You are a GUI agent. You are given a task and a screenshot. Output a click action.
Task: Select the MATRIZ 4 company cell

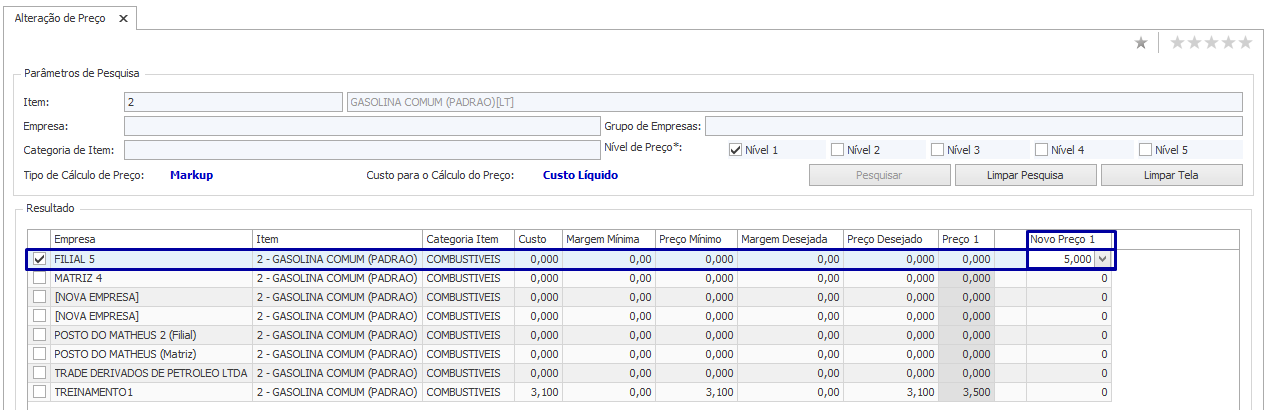pyautogui.click(x=151, y=278)
